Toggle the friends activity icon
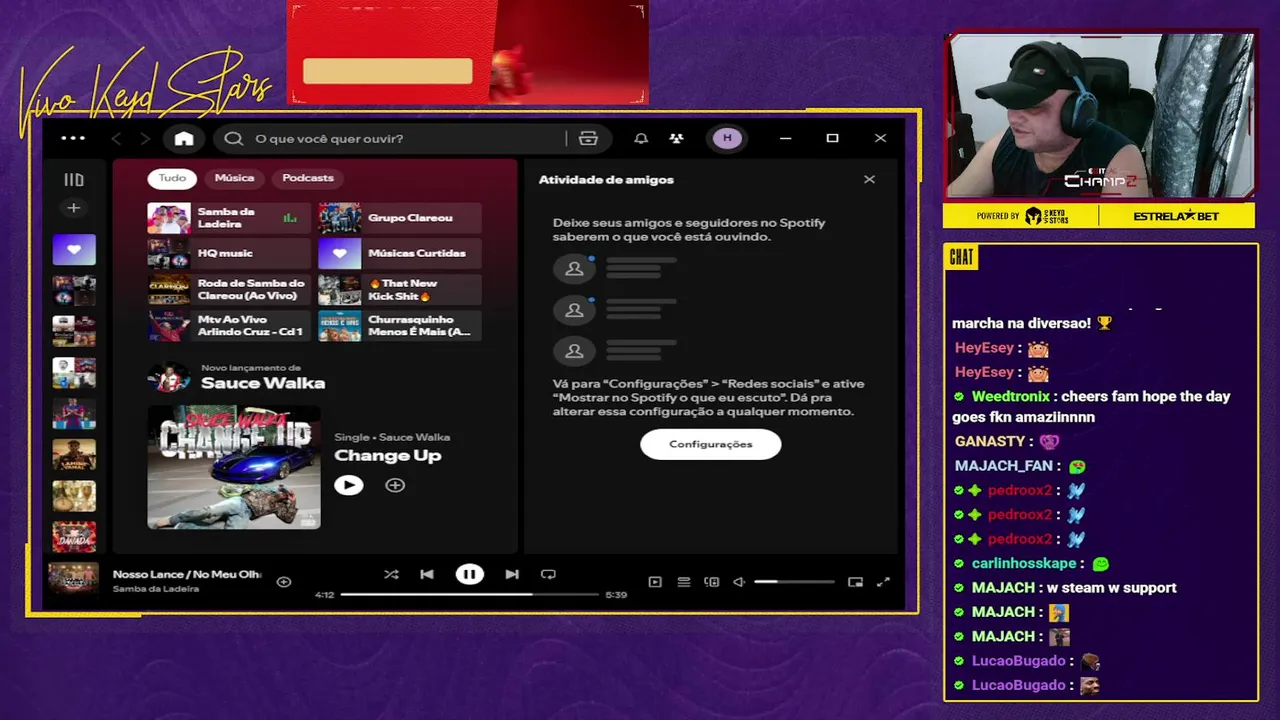The width and height of the screenshot is (1280, 720). coord(677,138)
